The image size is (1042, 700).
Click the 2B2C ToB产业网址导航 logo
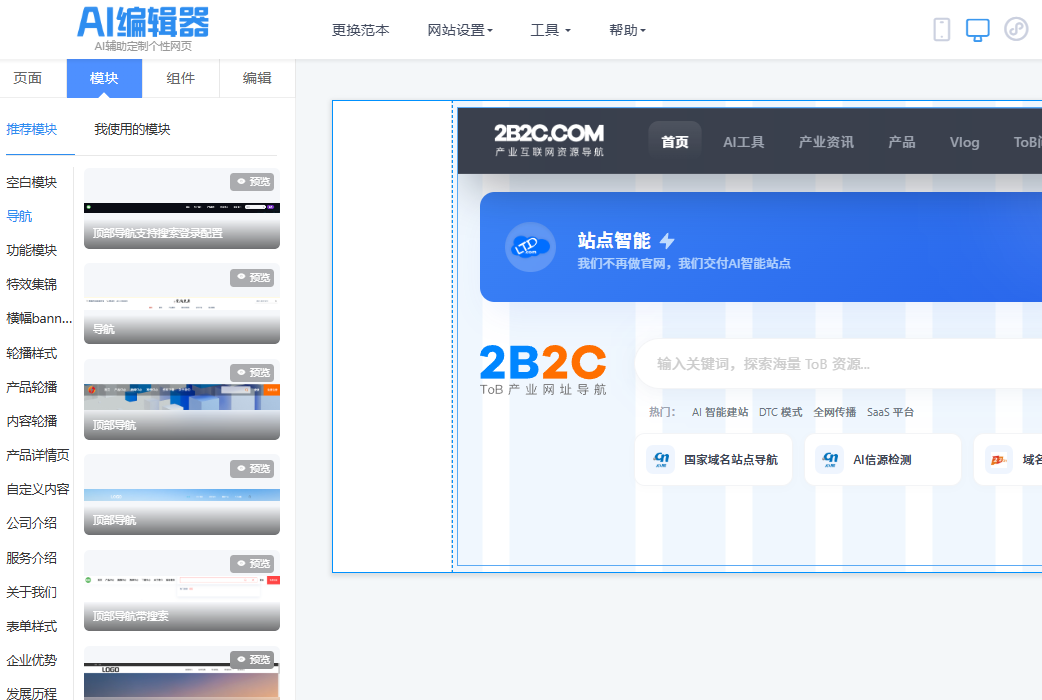point(543,370)
